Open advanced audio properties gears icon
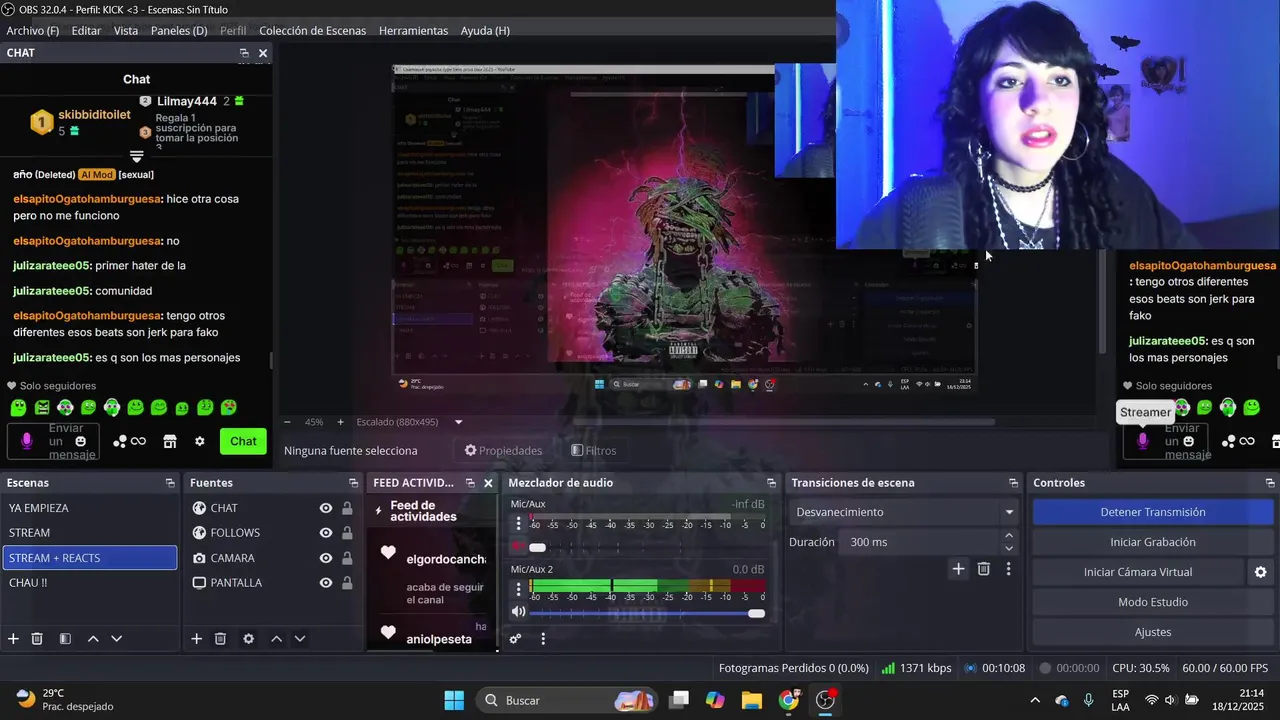The image size is (1280, 720). click(516, 639)
